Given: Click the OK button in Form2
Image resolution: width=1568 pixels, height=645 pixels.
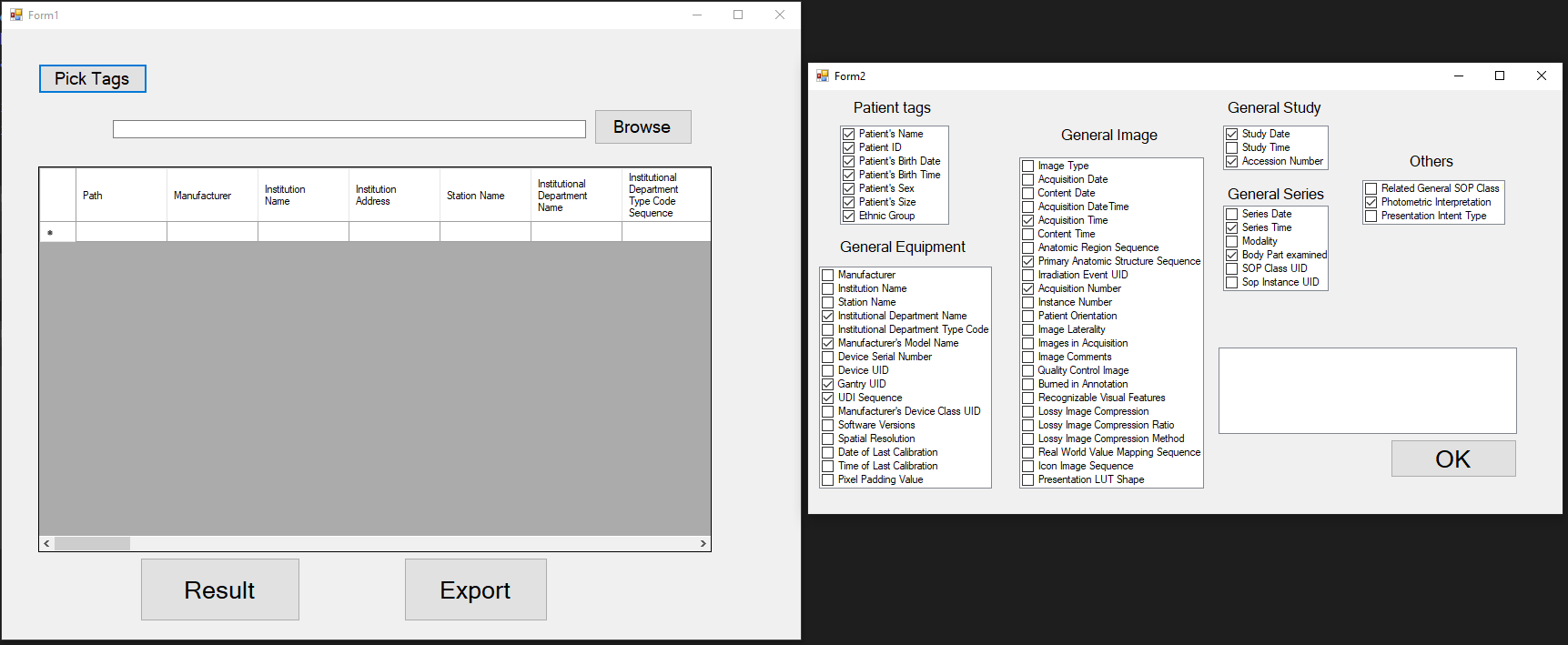Looking at the screenshot, I should (x=1452, y=459).
